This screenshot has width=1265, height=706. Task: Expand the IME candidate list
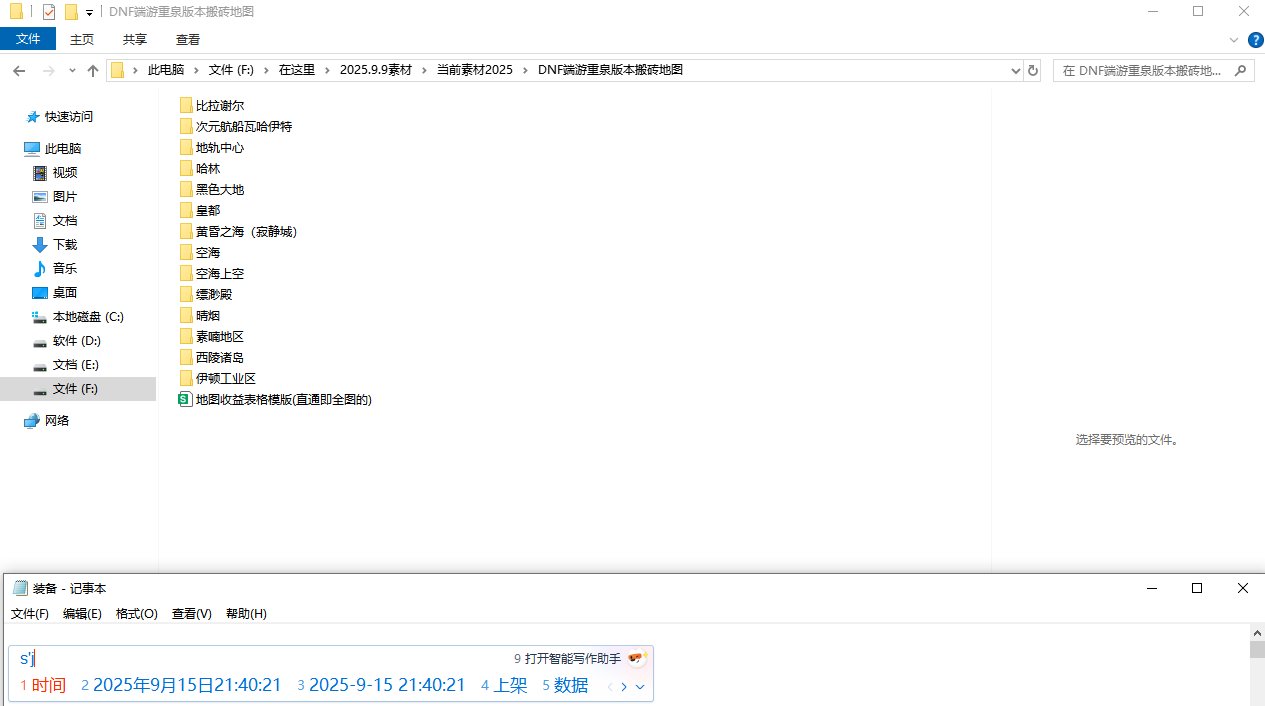pos(640,687)
